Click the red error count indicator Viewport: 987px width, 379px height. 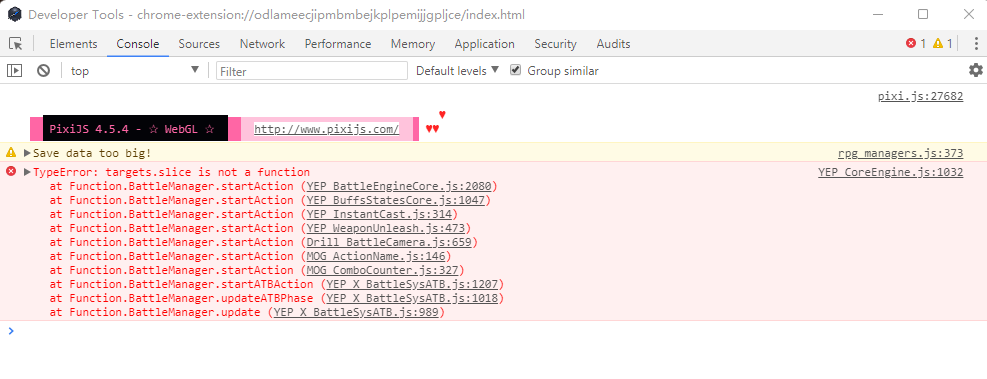pos(916,43)
